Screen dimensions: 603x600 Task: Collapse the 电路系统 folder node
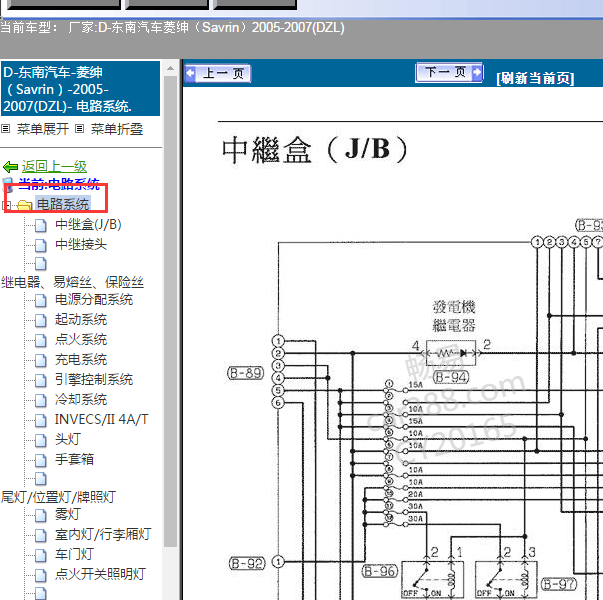pyautogui.click(x=7, y=205)
